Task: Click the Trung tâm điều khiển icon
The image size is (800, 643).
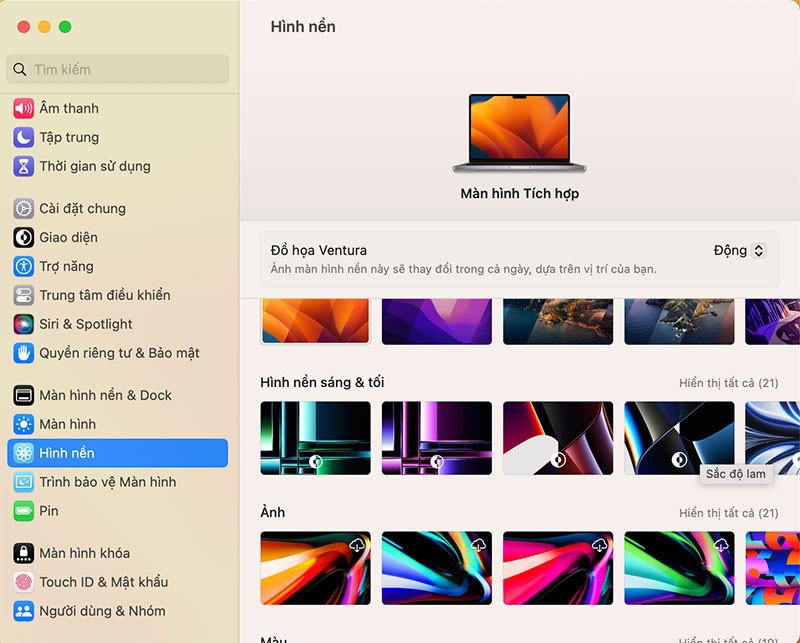Action: click(x=23, y=295)
